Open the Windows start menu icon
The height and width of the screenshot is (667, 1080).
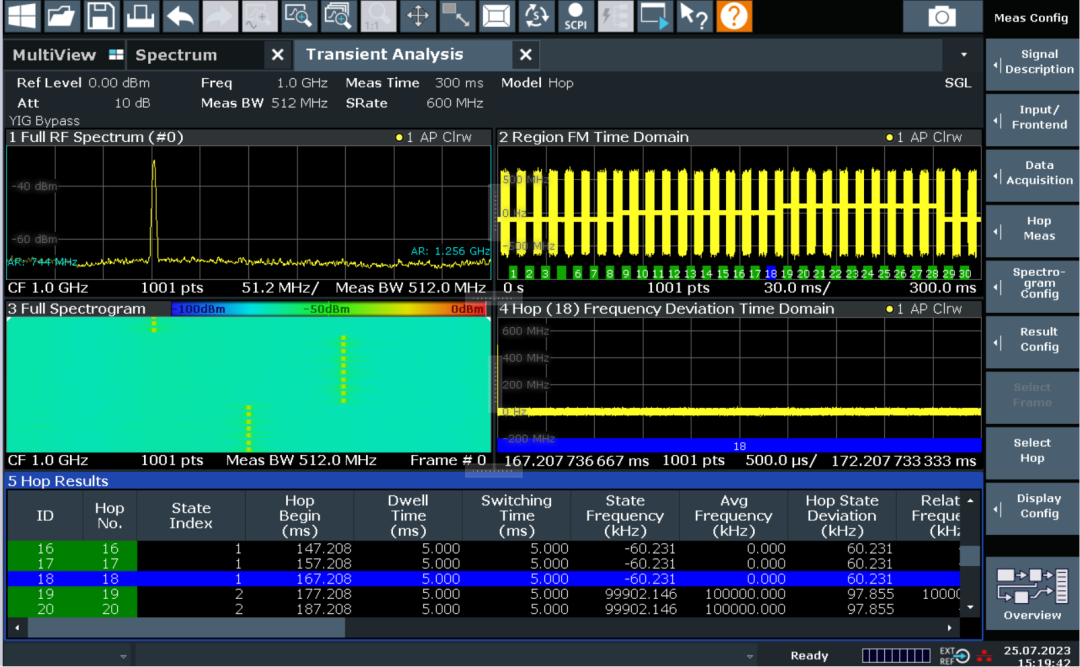point(21,16)
